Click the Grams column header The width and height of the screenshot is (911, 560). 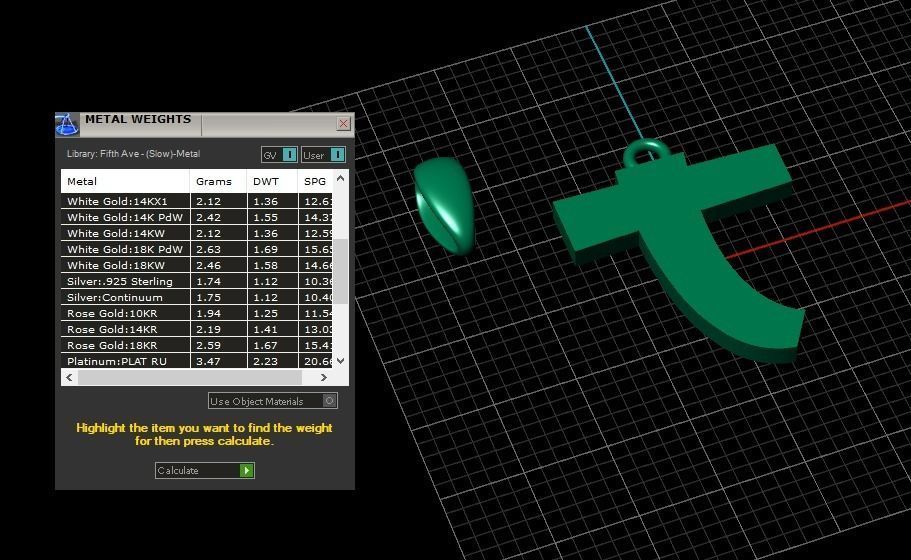(218, 181)
